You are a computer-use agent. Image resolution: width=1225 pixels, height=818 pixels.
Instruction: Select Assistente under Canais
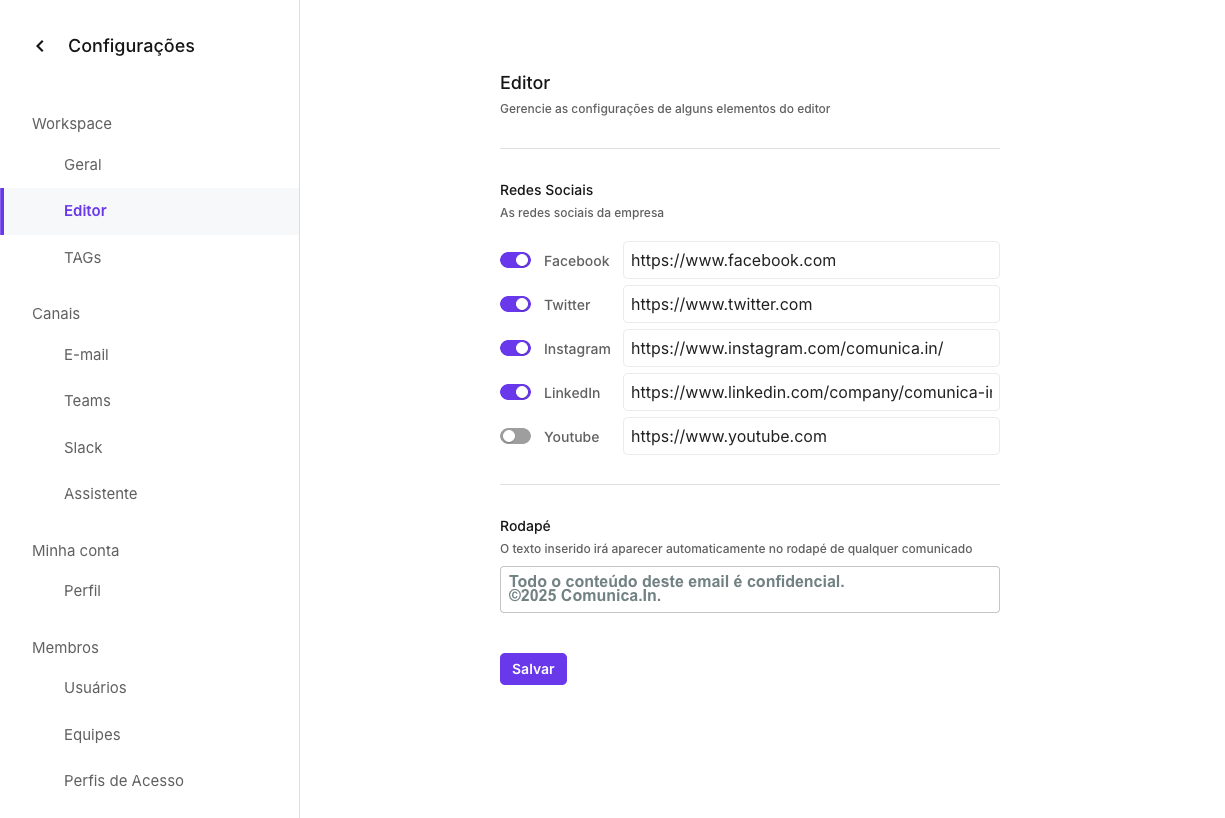pos(101,493)
